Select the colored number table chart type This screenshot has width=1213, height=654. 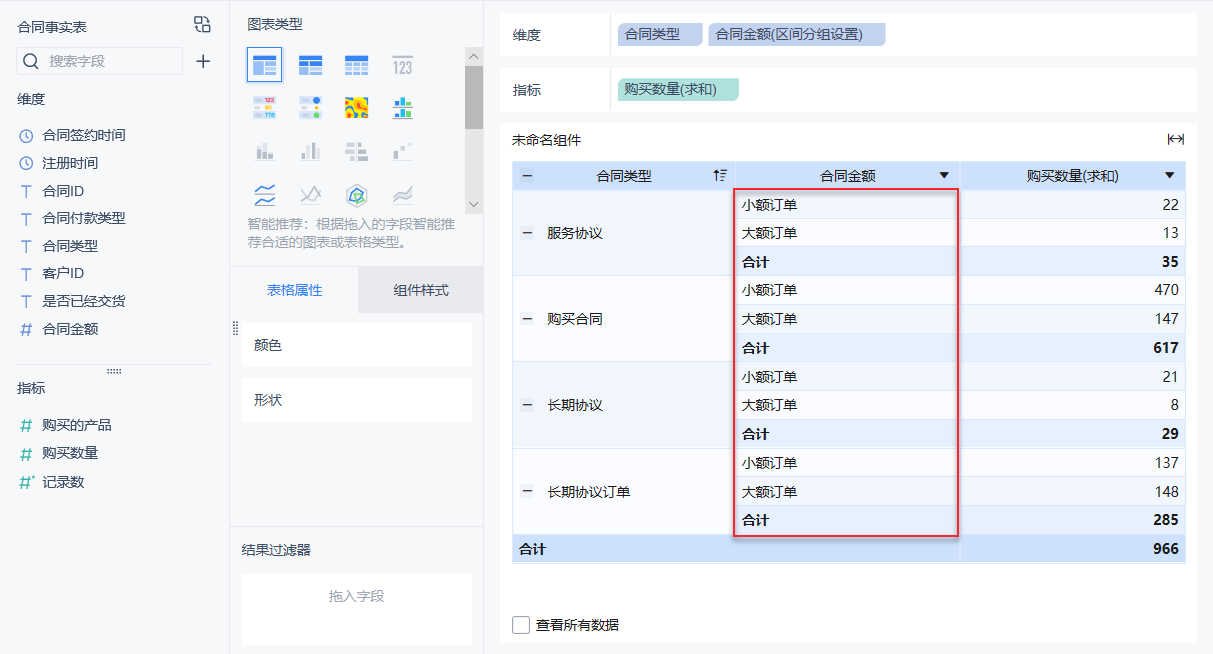click(x=265, y=108)
